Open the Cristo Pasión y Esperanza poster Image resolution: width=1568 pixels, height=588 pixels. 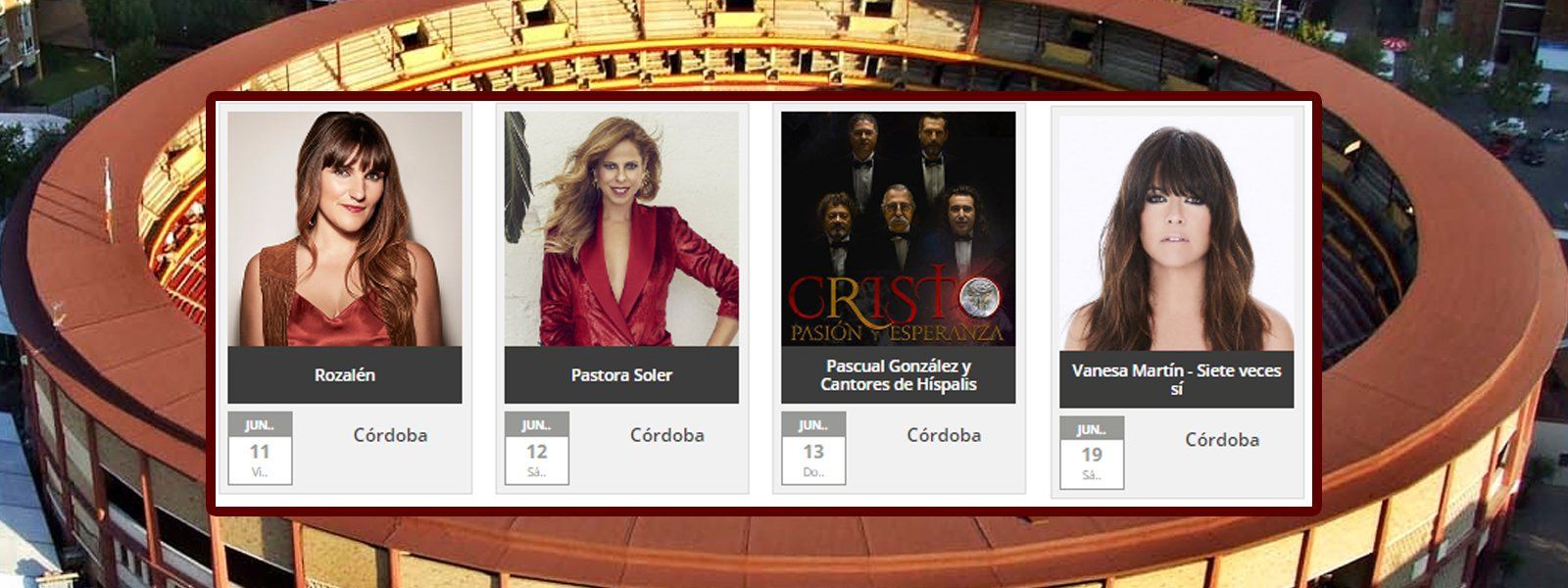(x=899, y=228)
